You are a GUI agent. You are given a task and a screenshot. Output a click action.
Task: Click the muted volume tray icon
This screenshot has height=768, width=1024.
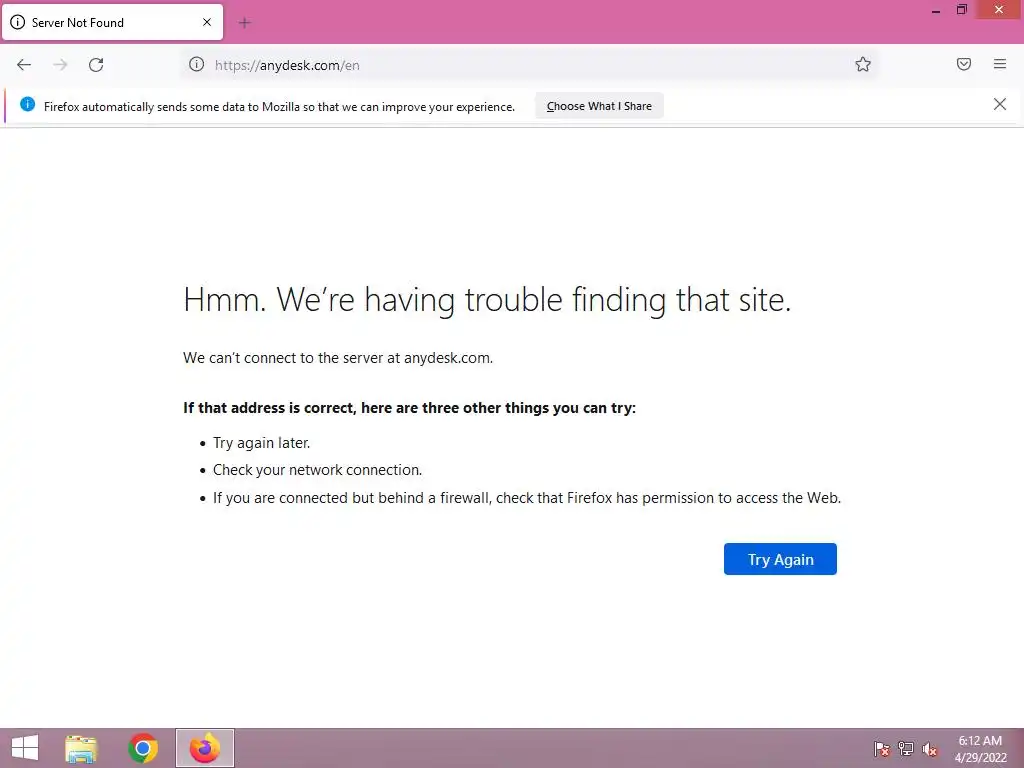pyautogui.click(x=930, y=749)
